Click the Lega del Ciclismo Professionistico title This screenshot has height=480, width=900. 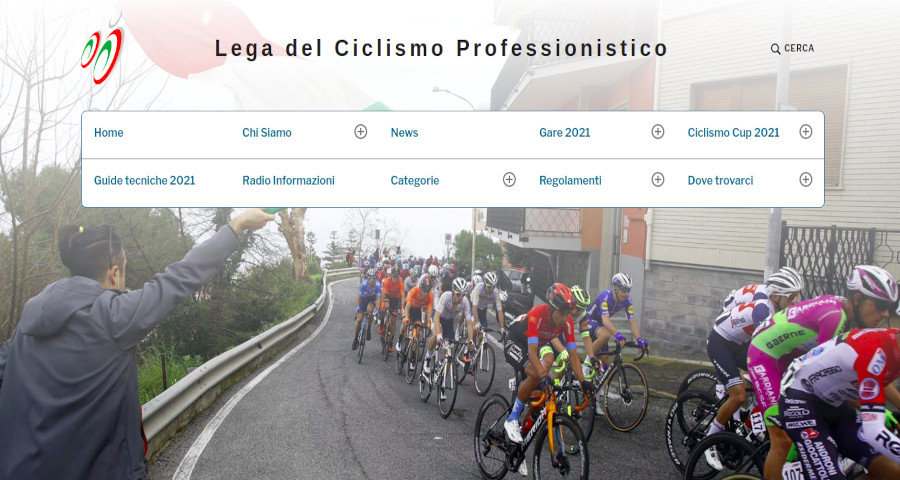[x=441, y=49]
